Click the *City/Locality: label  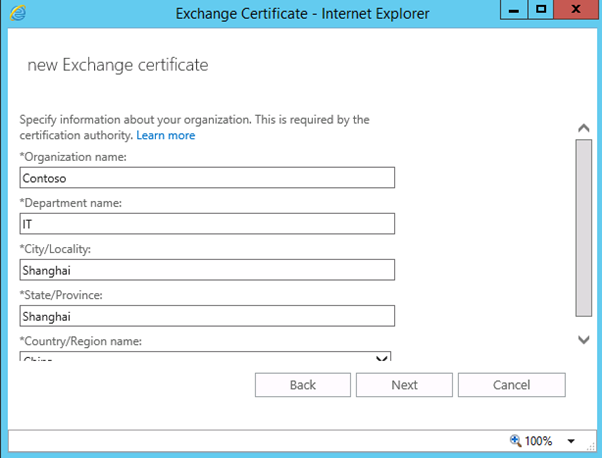[x=55, y=249]
